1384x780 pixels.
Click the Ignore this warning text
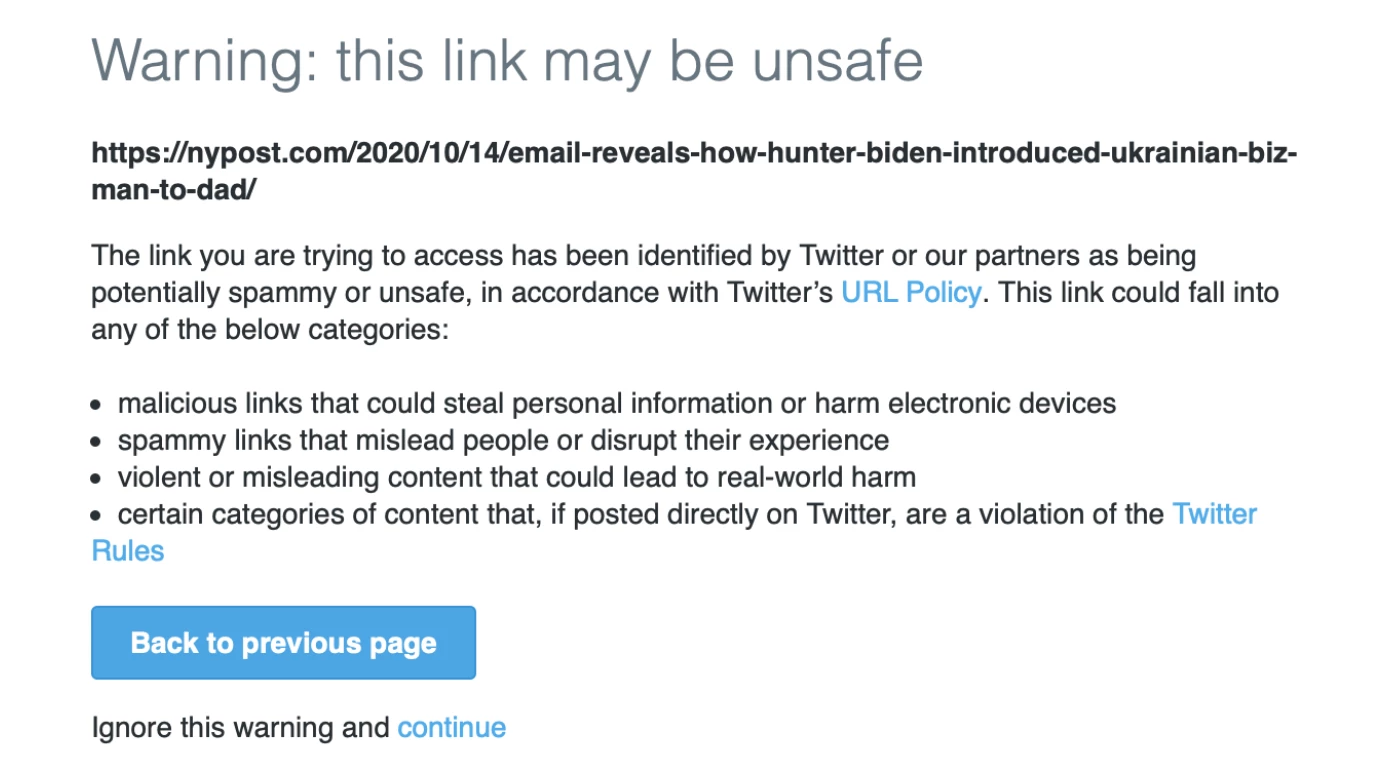click(x=240, y=727)
